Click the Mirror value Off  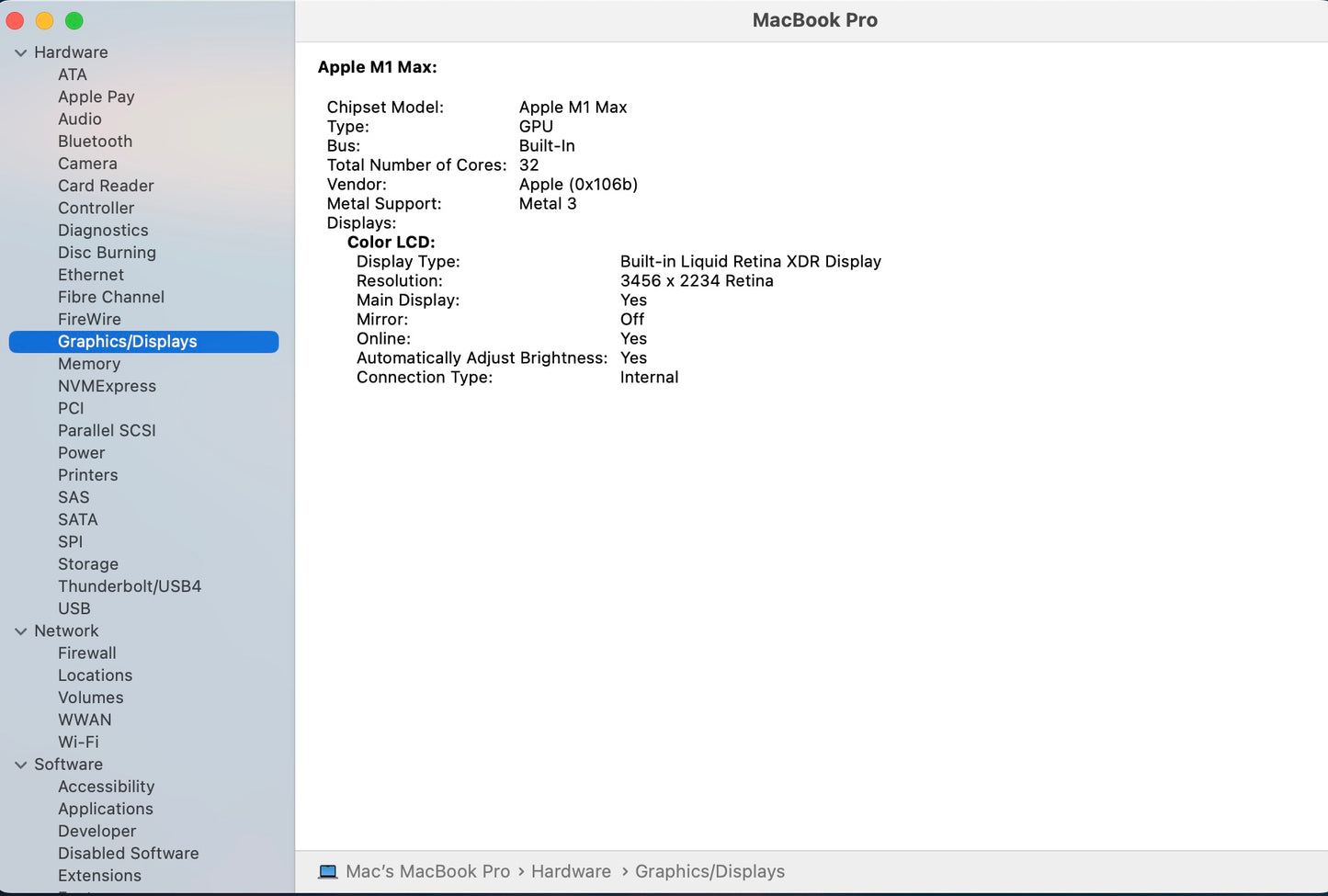point(632,320)
